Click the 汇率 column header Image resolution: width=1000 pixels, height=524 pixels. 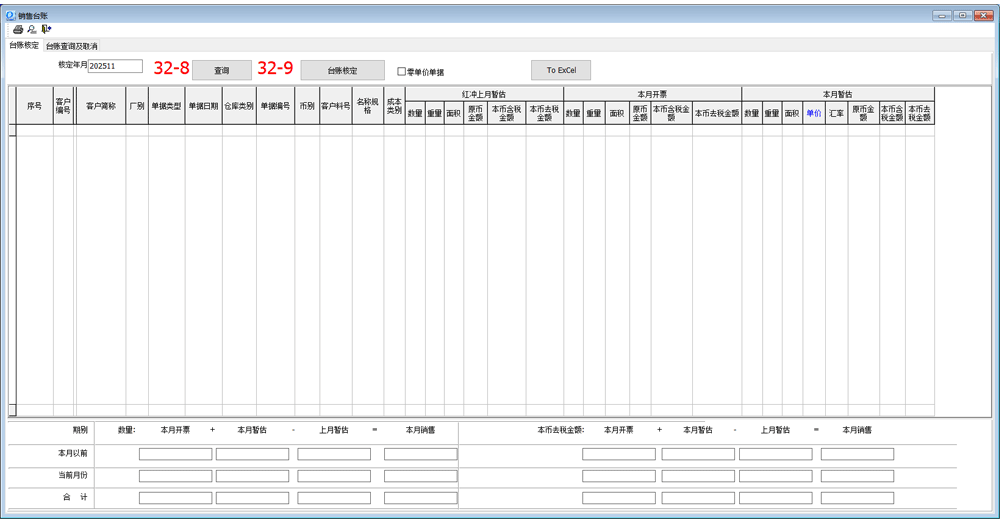coord(836,113)
